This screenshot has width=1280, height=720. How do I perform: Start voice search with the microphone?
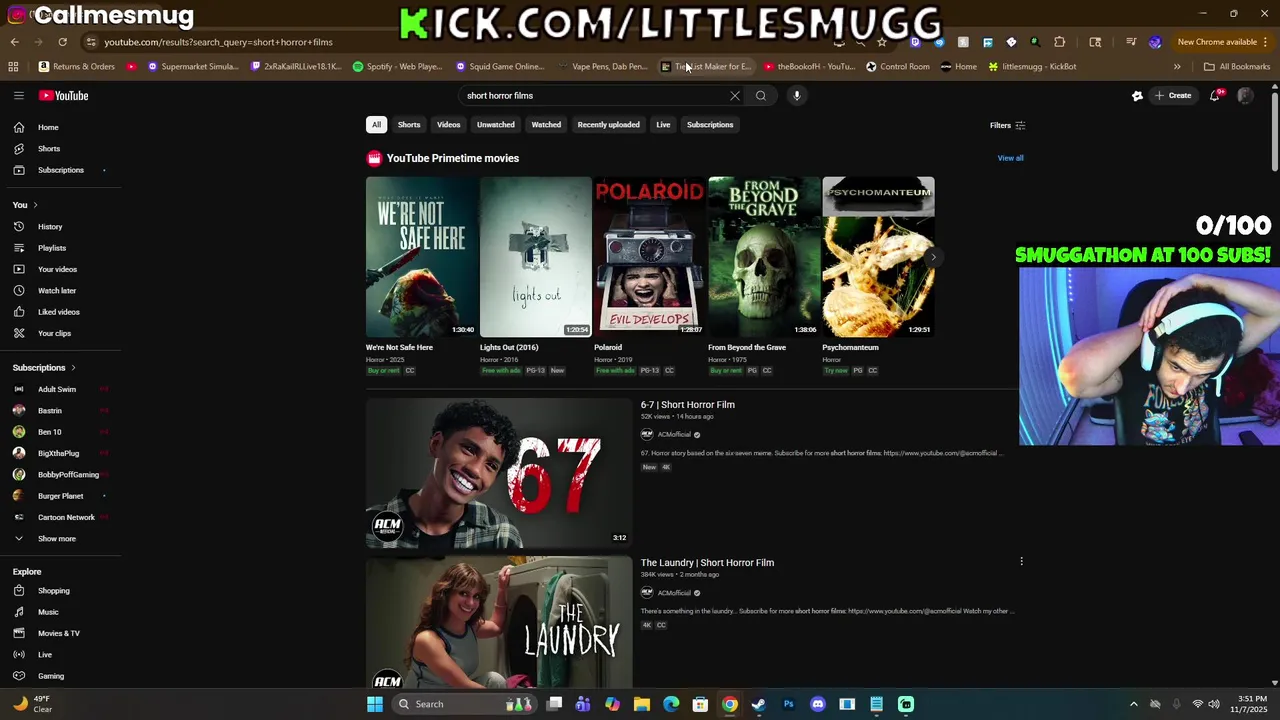797,96
